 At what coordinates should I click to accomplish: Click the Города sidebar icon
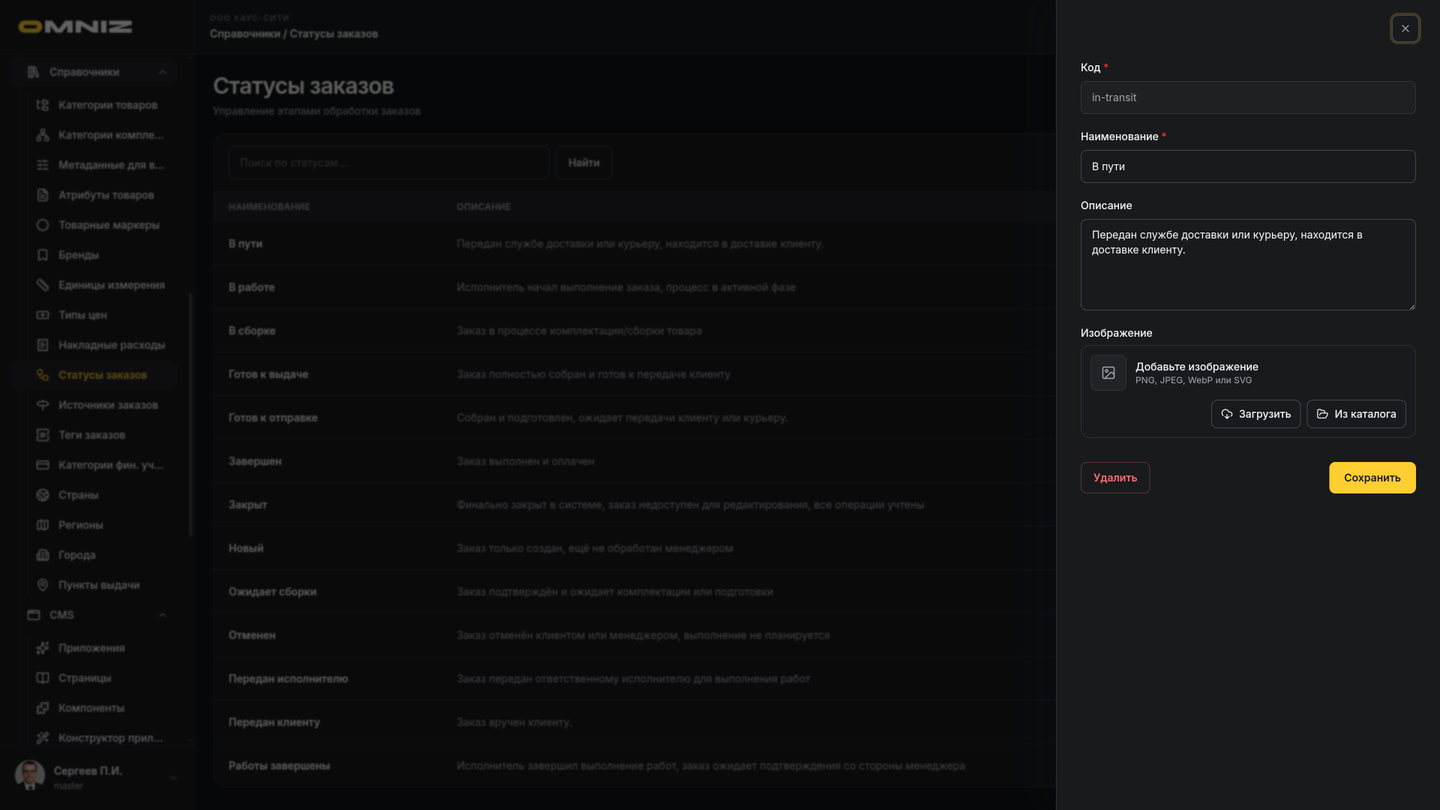point(42,555)
